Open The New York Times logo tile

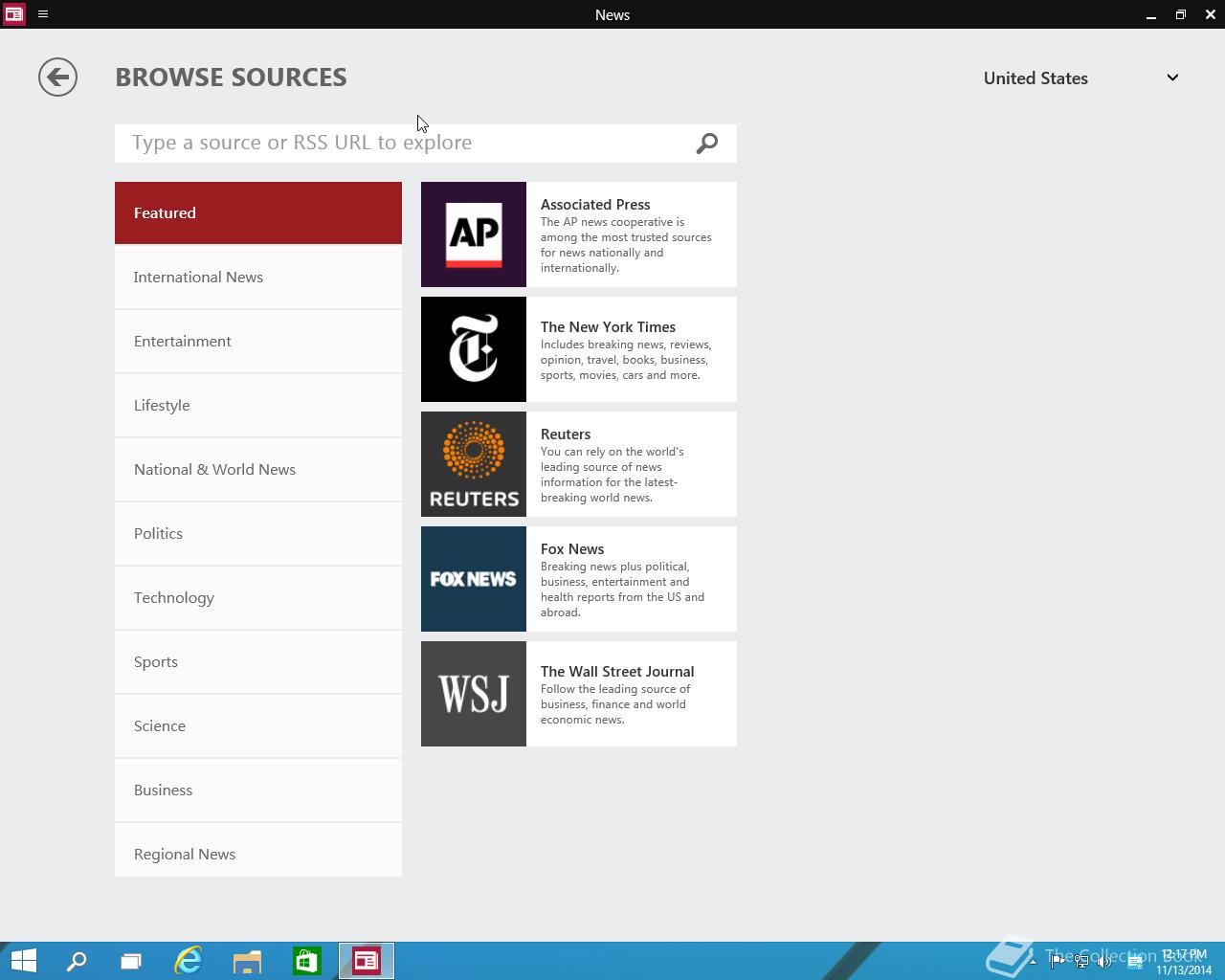click(474, 349)
